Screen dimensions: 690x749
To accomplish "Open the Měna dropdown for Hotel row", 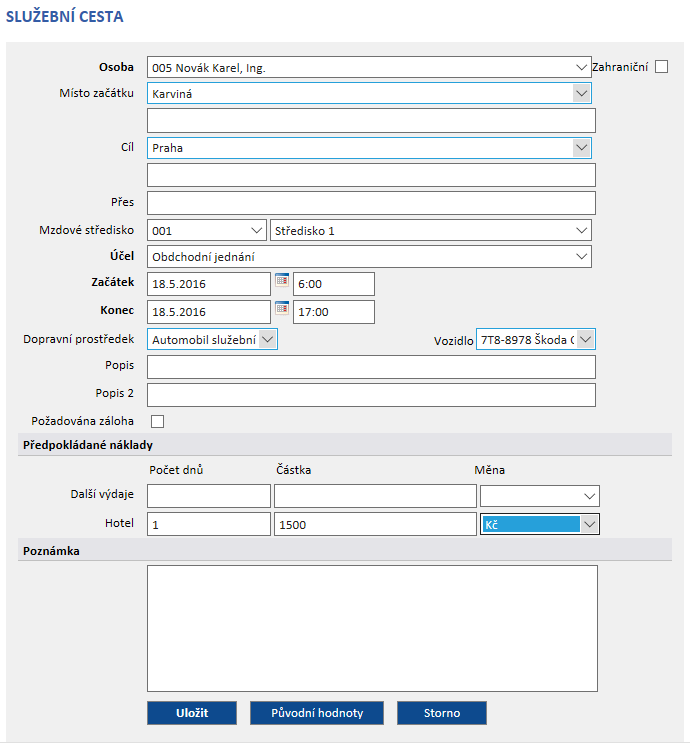I will [539, 524].
